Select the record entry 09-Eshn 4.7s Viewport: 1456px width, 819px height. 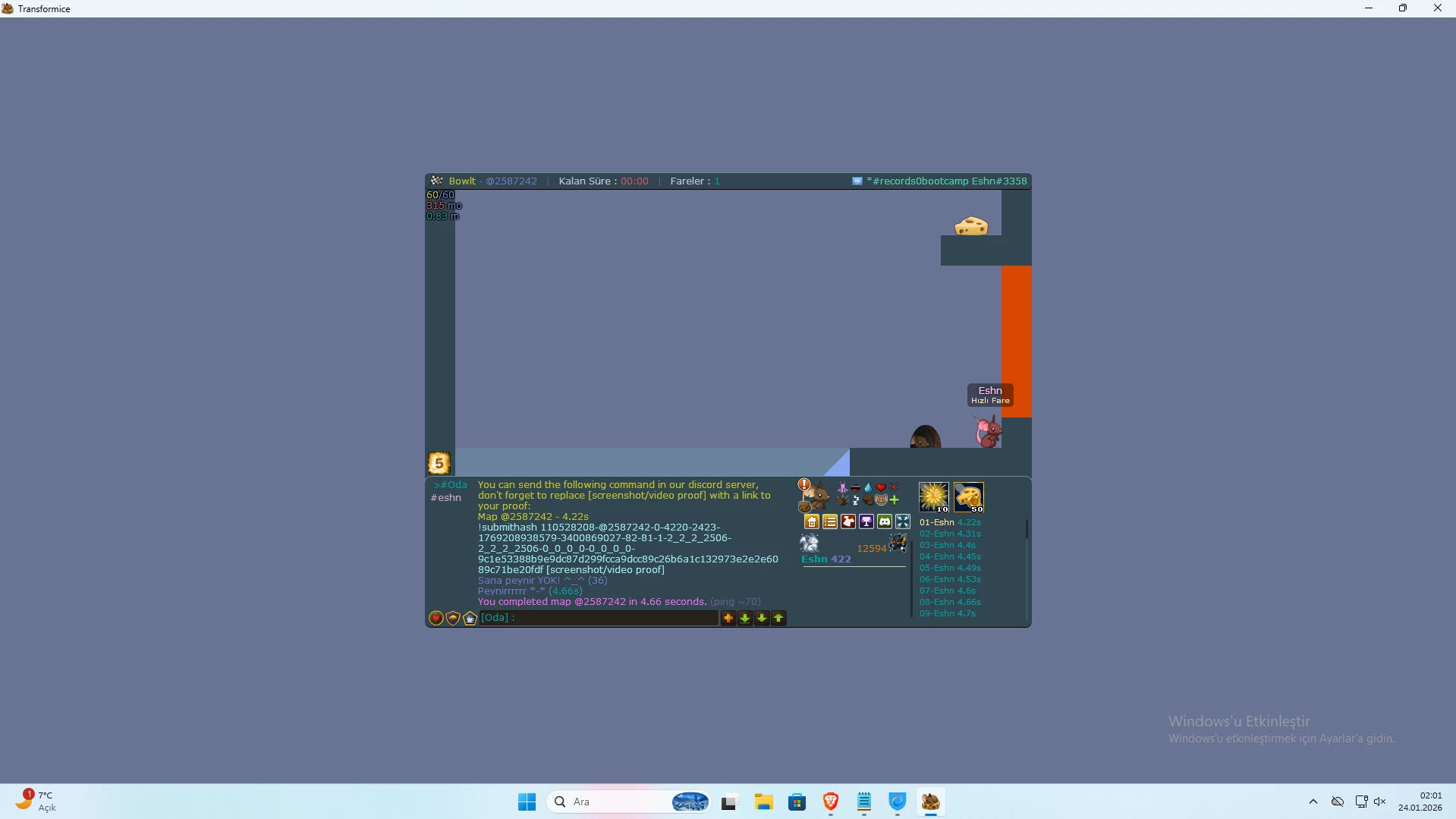click(948, 613)
